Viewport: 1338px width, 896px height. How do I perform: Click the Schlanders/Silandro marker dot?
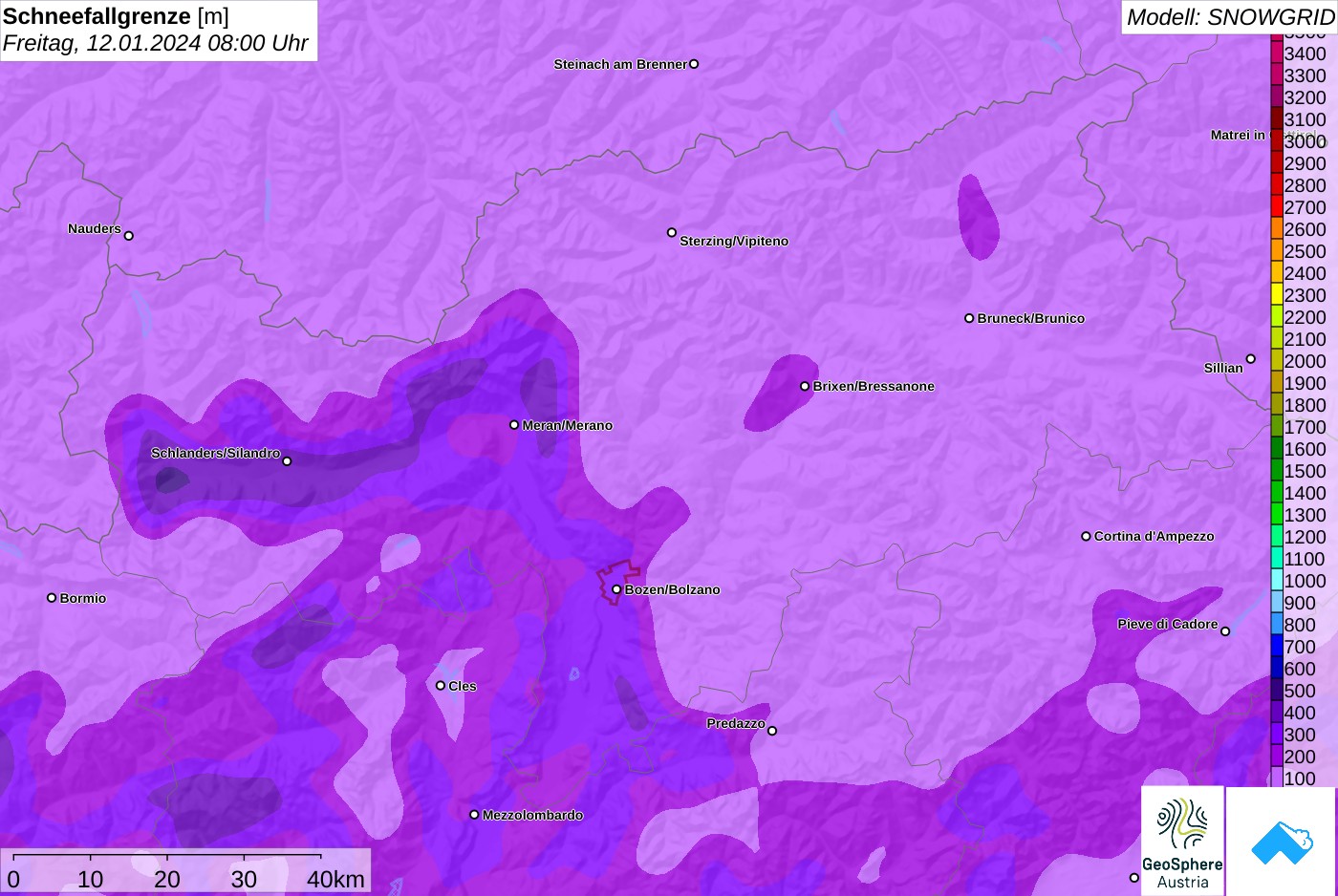coord(287,461)
